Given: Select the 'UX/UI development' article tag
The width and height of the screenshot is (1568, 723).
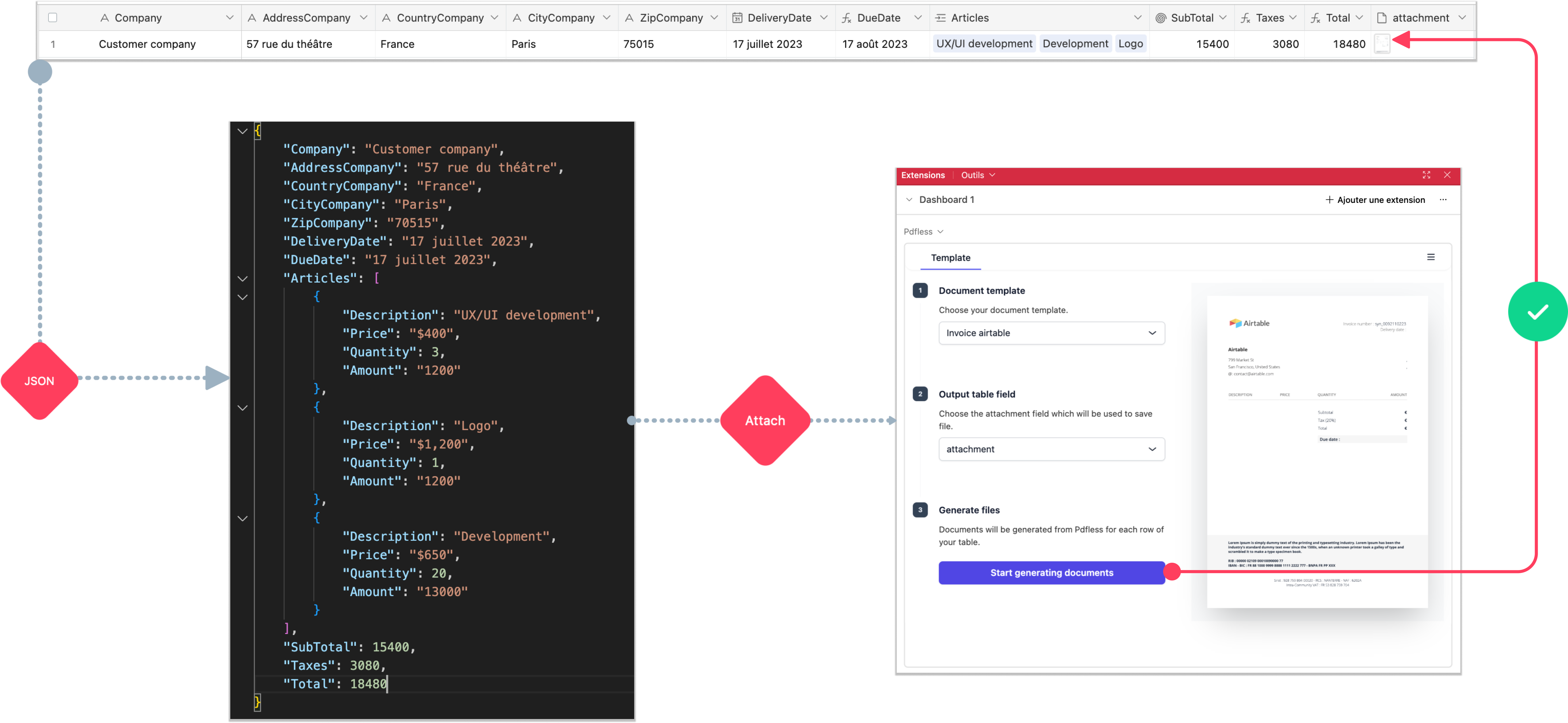Looking at the screenshot, I should [x=984, y=43].
